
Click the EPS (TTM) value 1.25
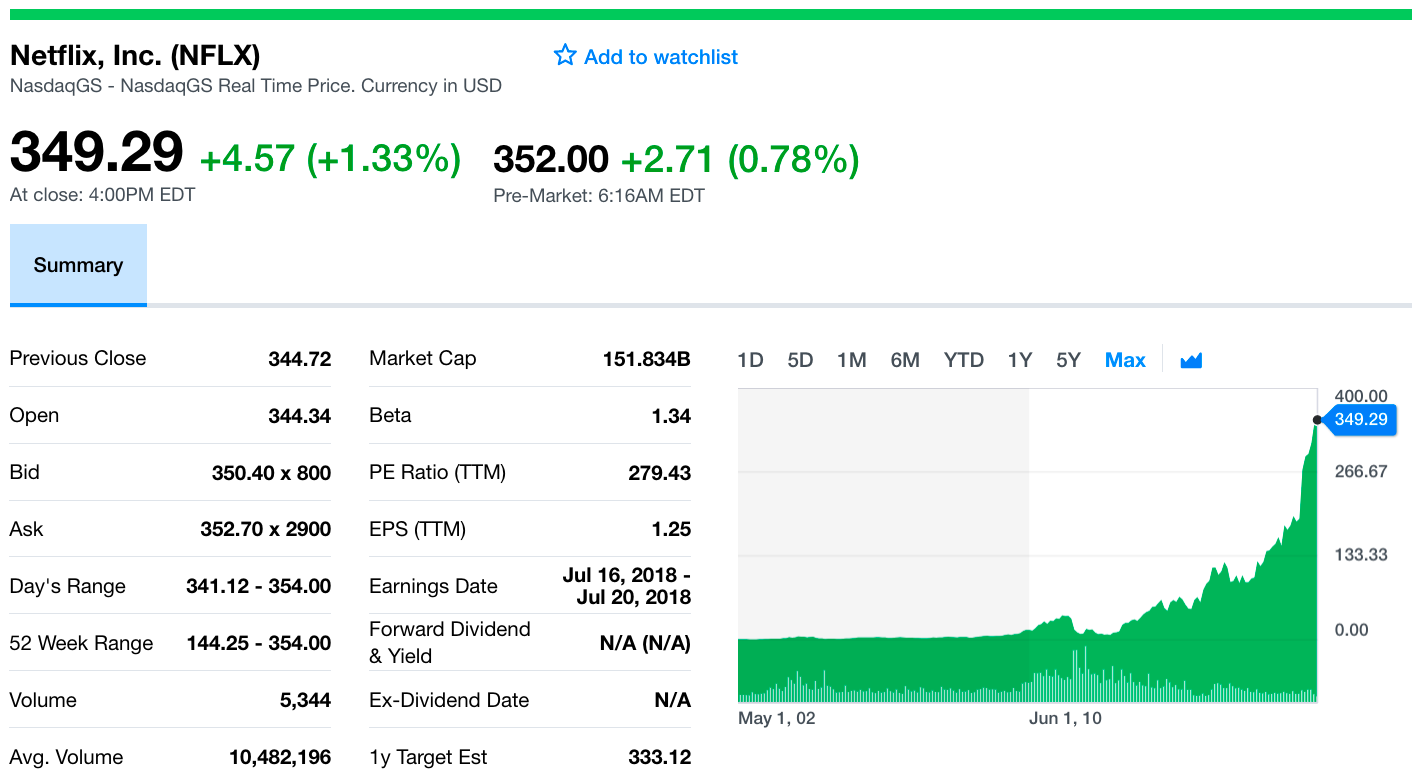click(671, 529)
